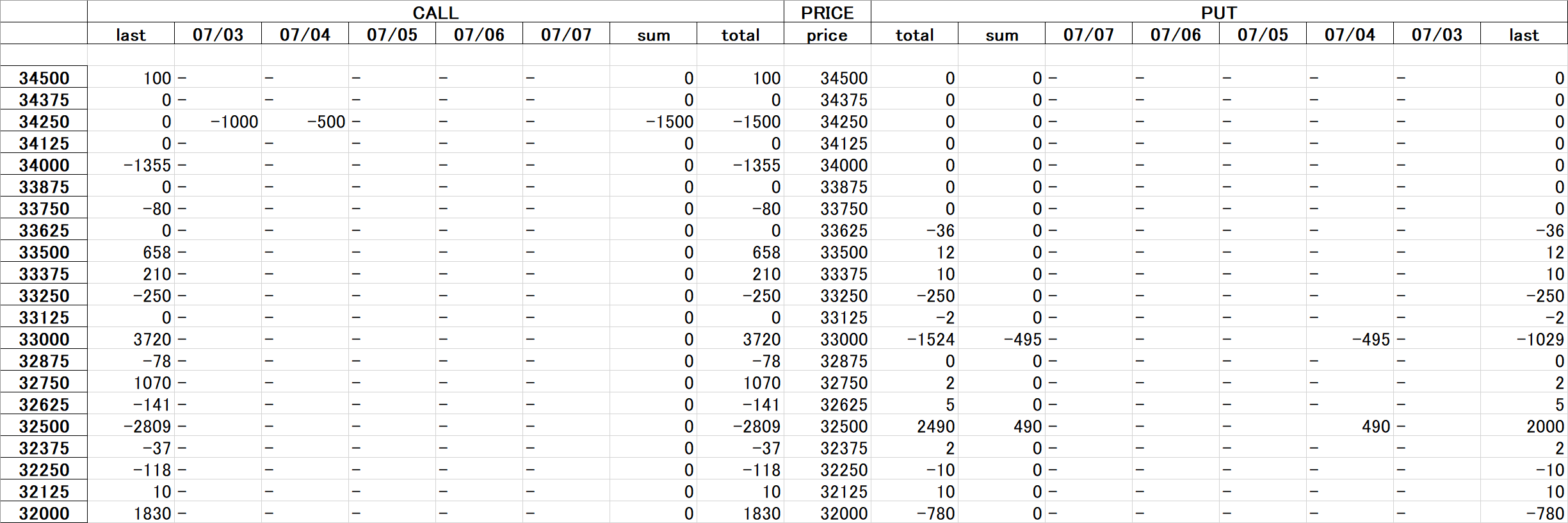Select the 32875 row label
This screenshot has width=1568, height=523.
[44, 360]
